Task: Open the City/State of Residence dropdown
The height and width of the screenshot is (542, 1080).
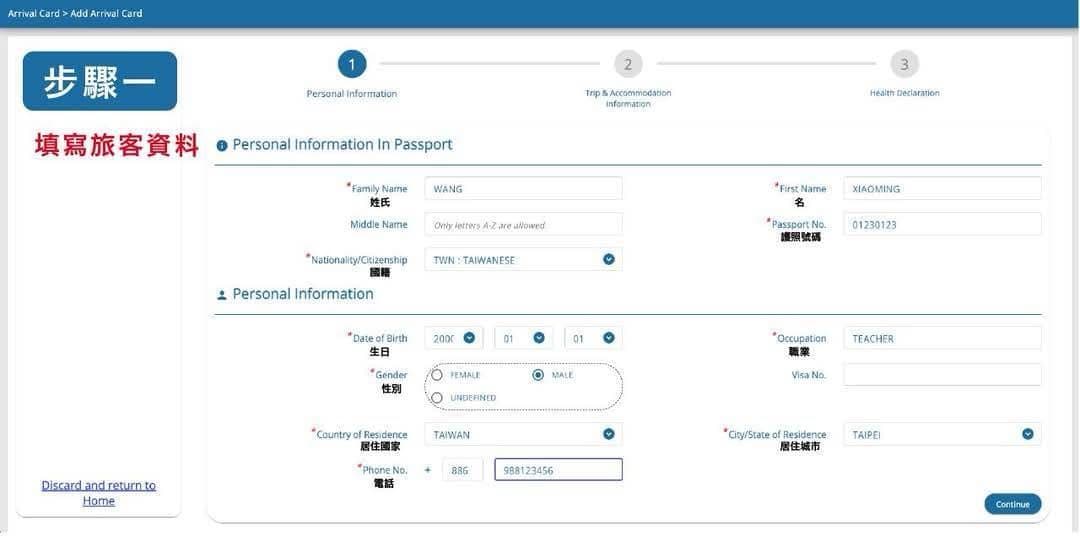Action: click(942, 435)
